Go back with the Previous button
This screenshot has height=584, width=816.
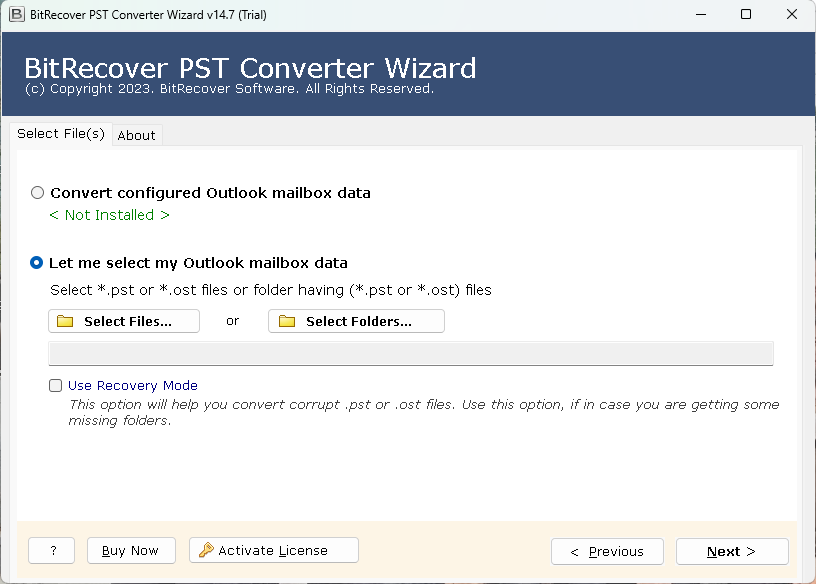point(607,551)
